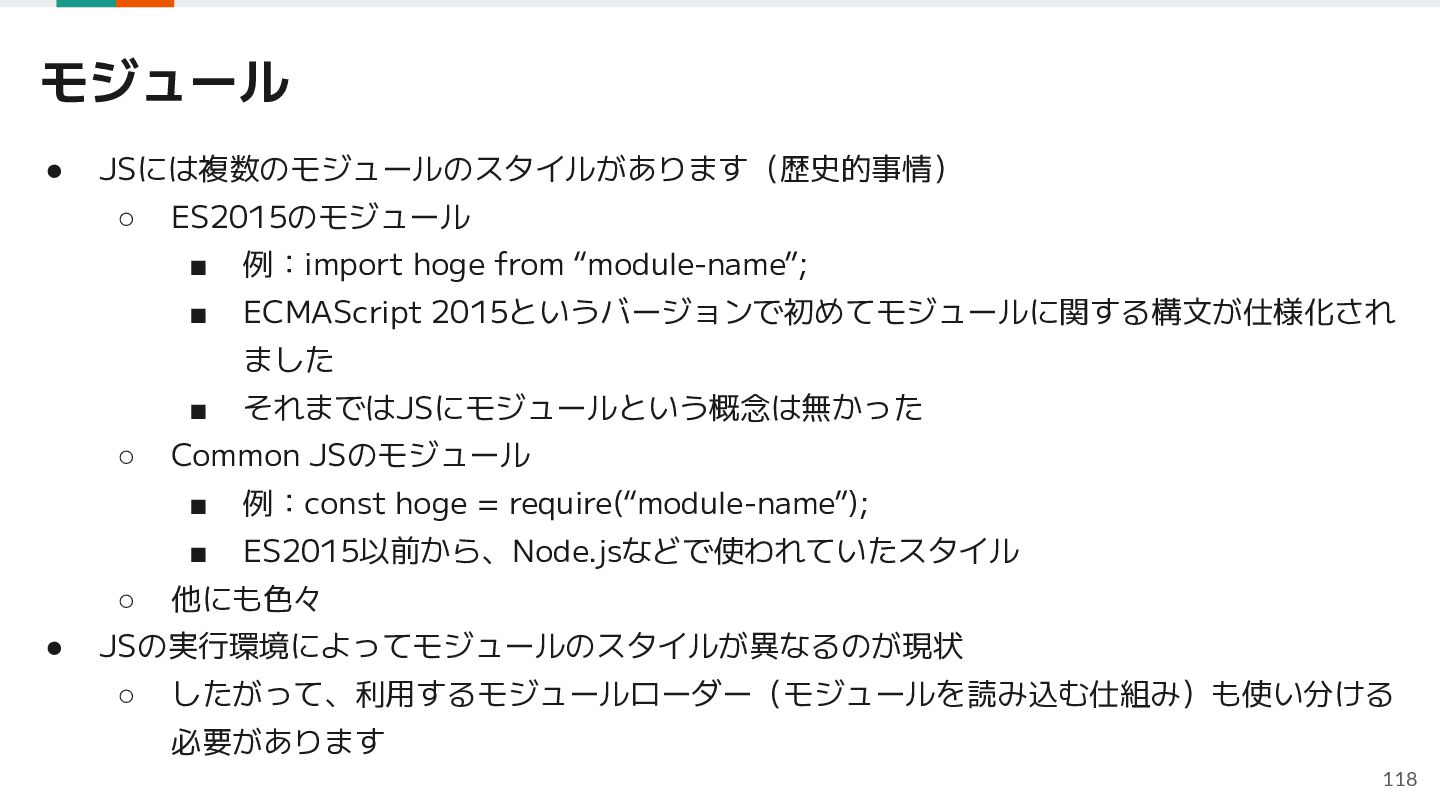Click the filled bullet before JSの実行環境
The width and height of the screenshot is (1440, 810).
coord(55,648)
